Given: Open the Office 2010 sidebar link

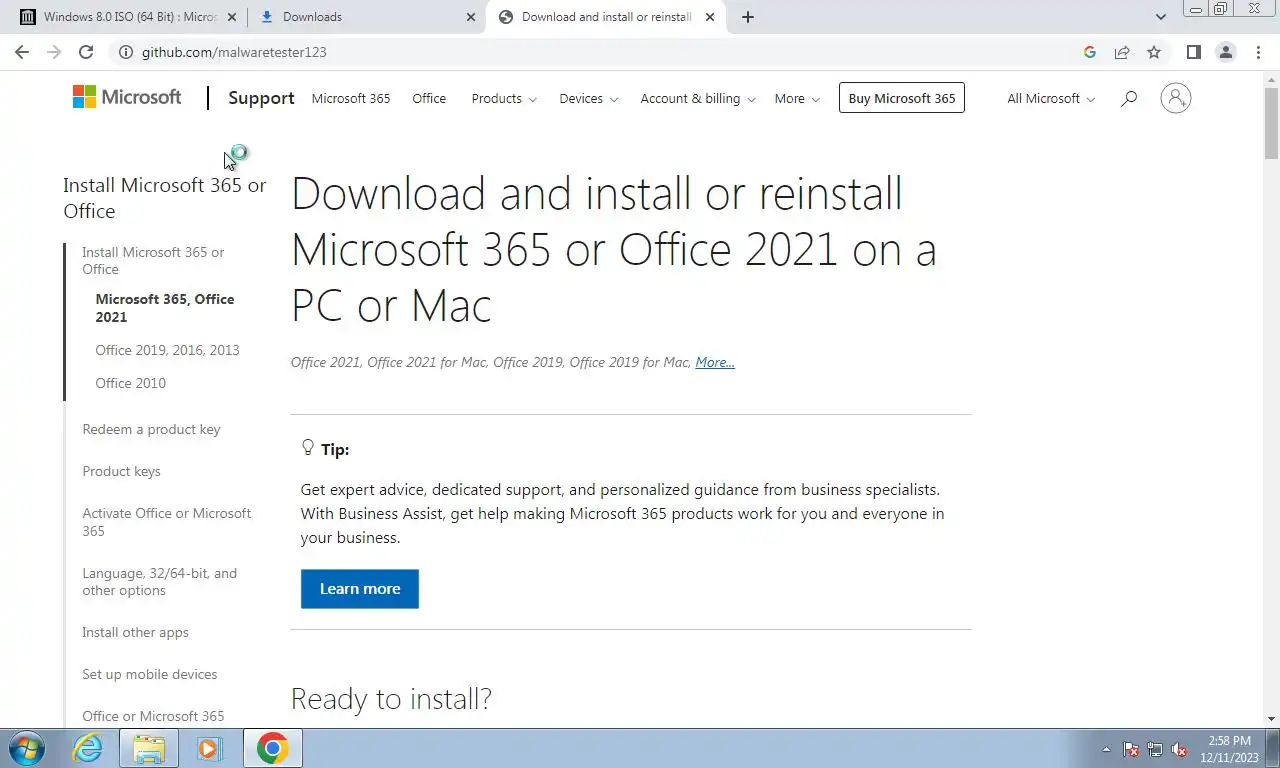Looking at the screenshot, I should click(130, 383).
